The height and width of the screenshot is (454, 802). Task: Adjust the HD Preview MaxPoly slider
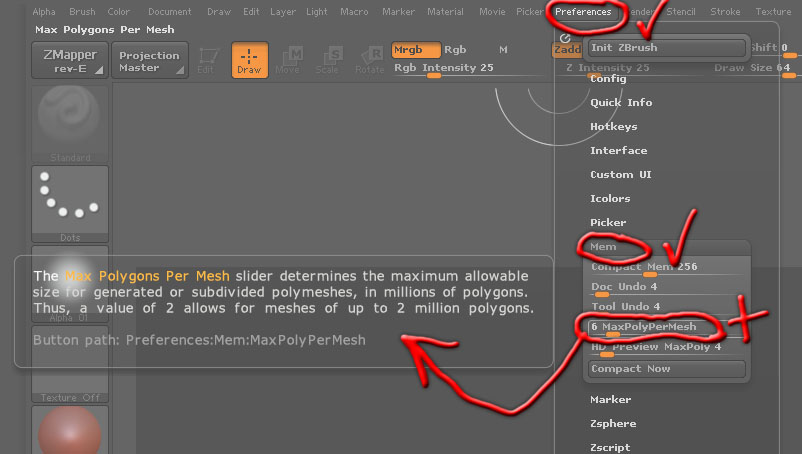point(666,348)
